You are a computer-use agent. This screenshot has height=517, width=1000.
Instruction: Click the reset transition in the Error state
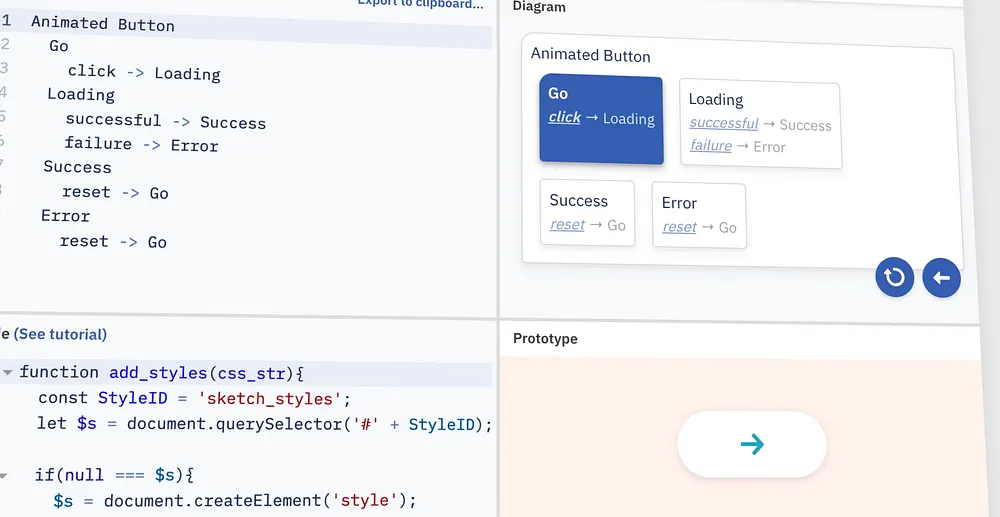[x=679, y=227]
